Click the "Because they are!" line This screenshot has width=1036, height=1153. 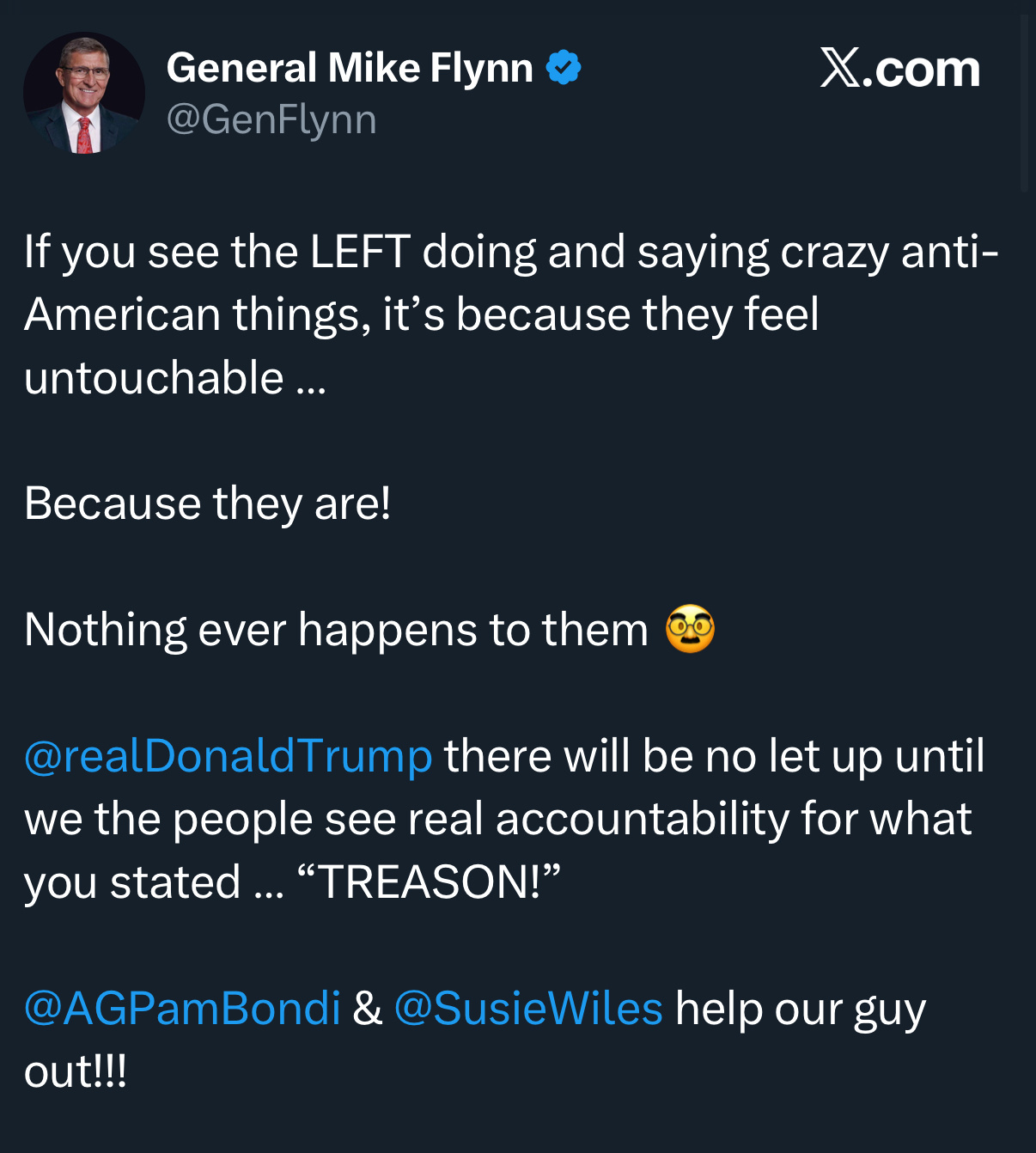[x=208, y=503]
